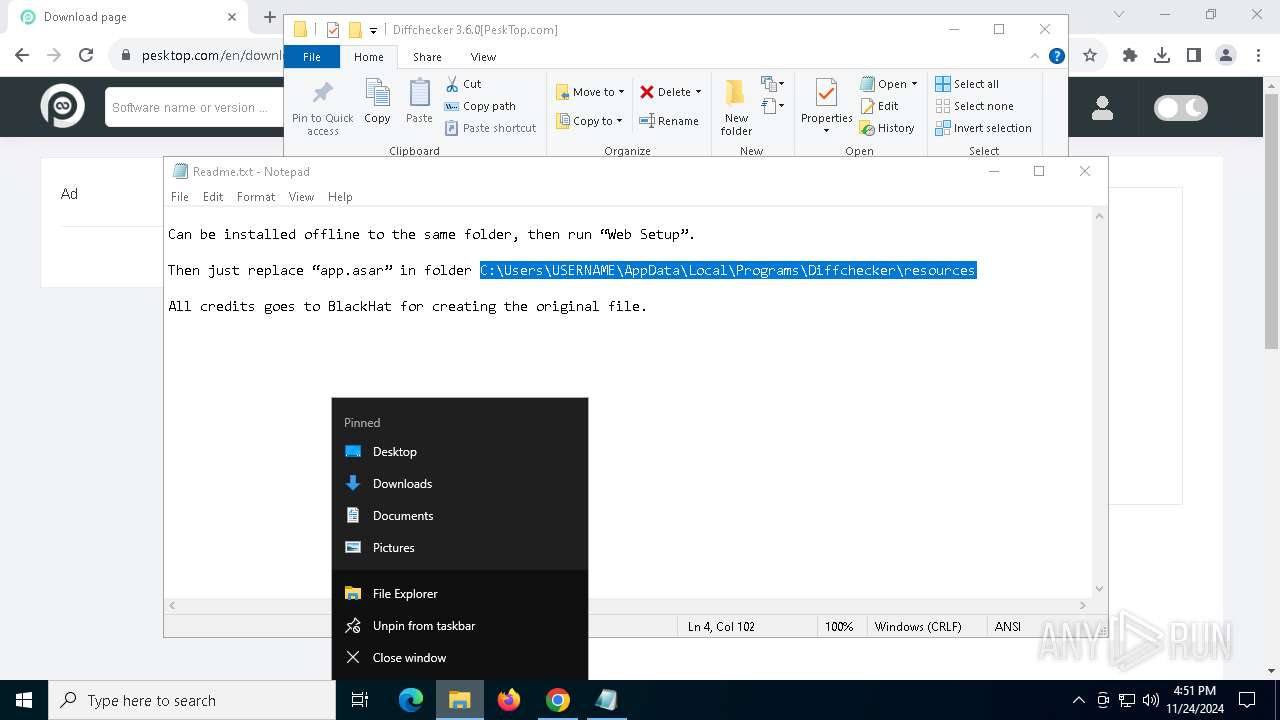Open Chrome extensions puzzle icon

tap(1130, 55)
